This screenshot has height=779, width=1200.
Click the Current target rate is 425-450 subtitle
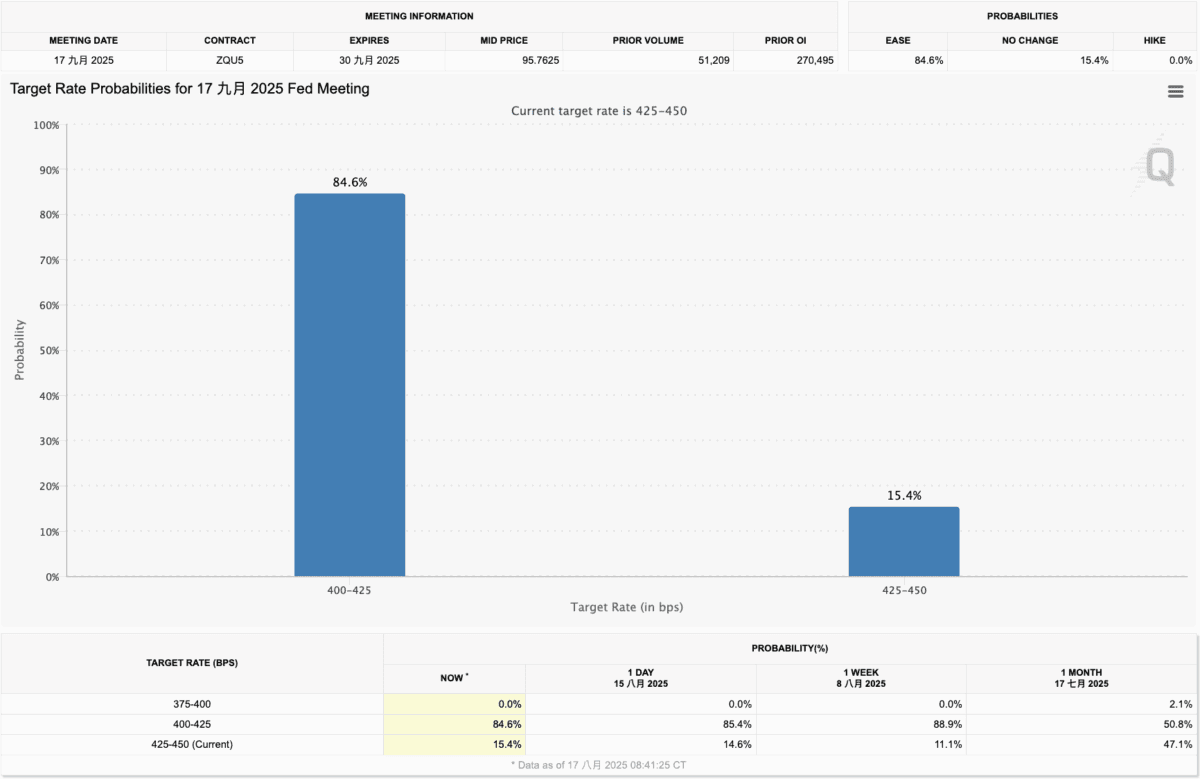599,111
